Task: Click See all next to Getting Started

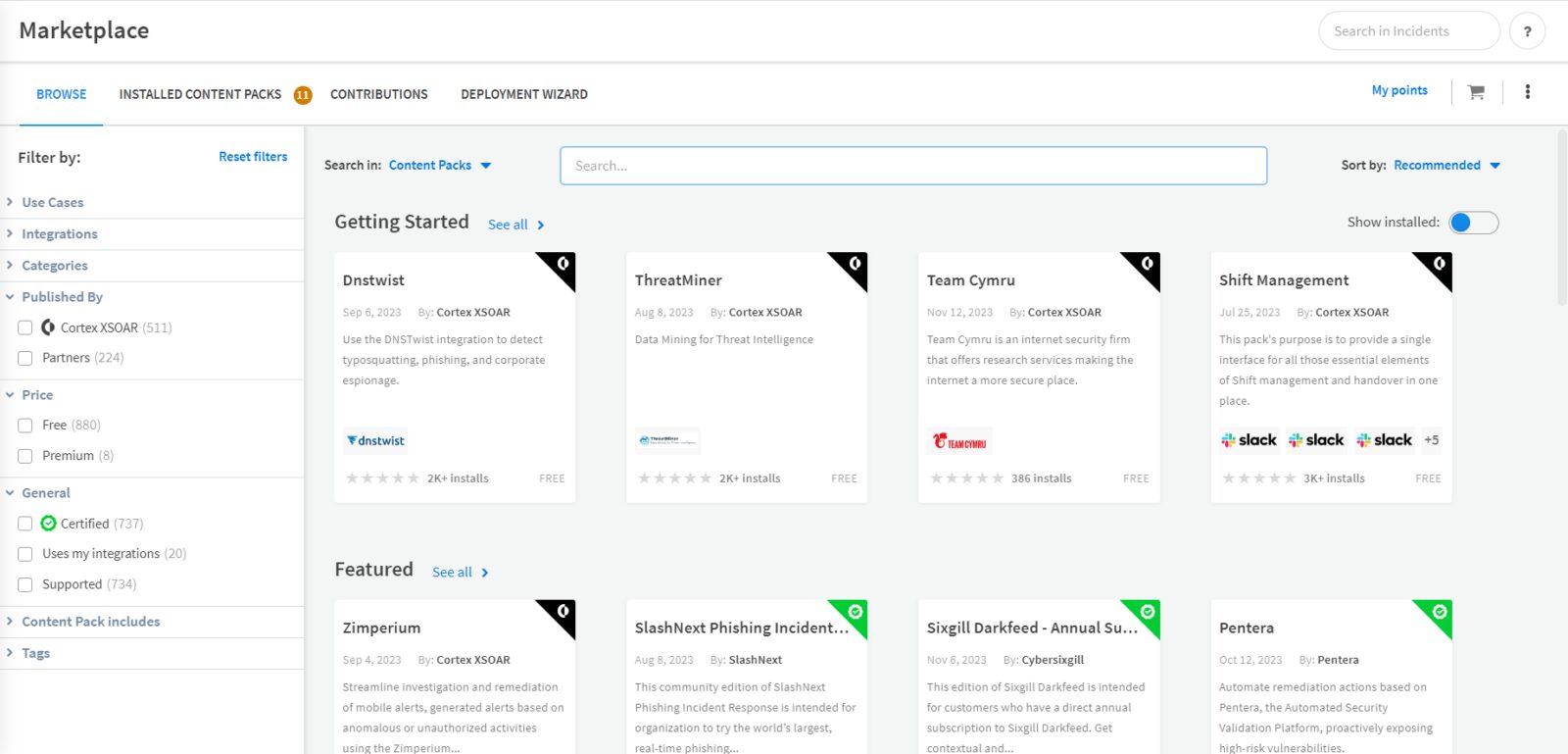Action: [515, 225]
